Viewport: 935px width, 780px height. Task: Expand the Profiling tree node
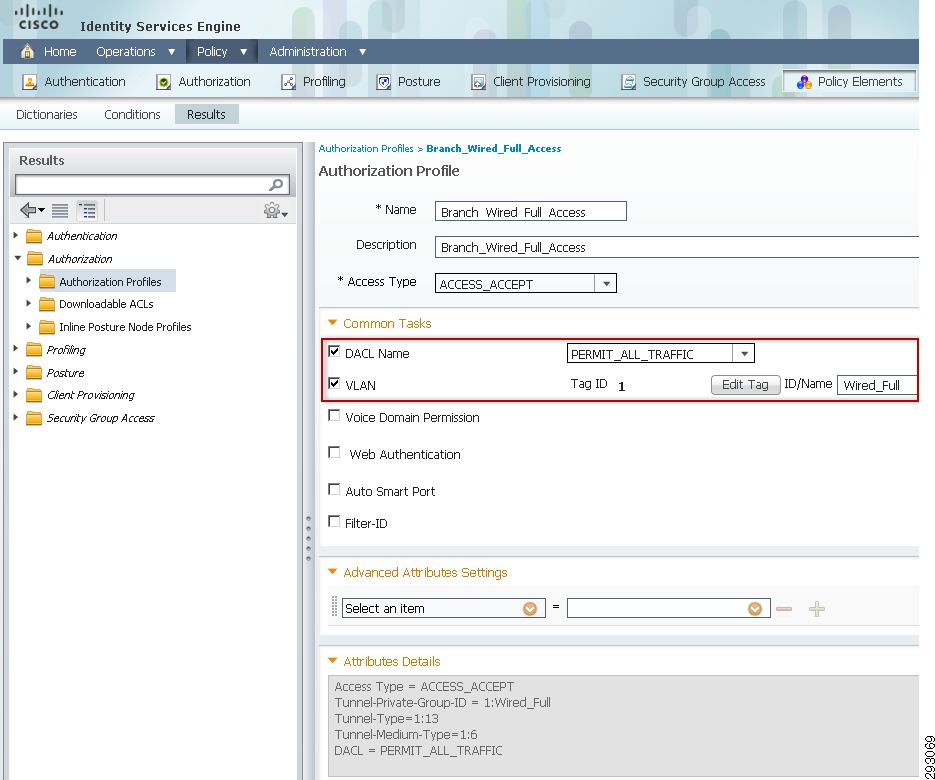(x=16, y=349)
